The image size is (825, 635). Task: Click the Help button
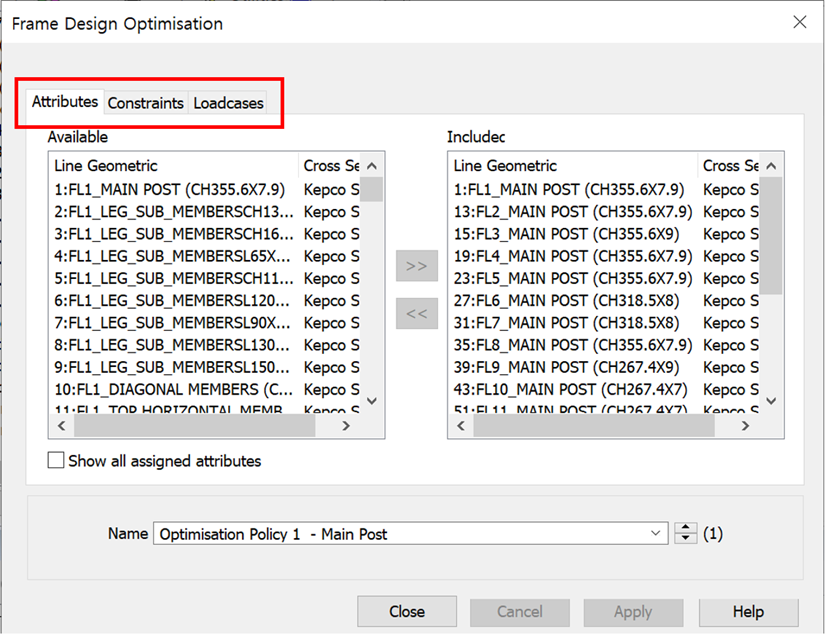point(748,612)
